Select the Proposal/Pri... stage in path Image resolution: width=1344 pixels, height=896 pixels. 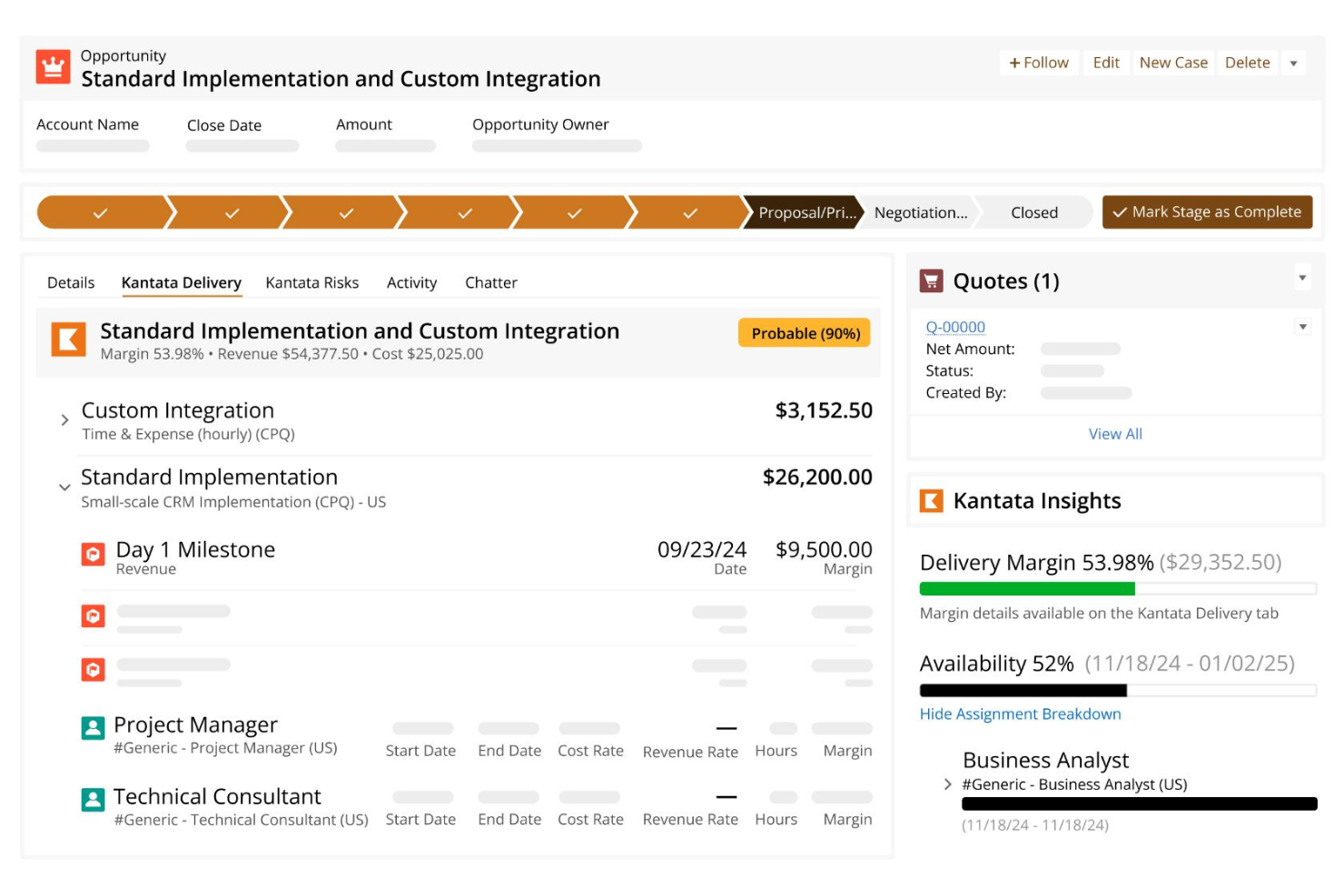tap(803, 212)
